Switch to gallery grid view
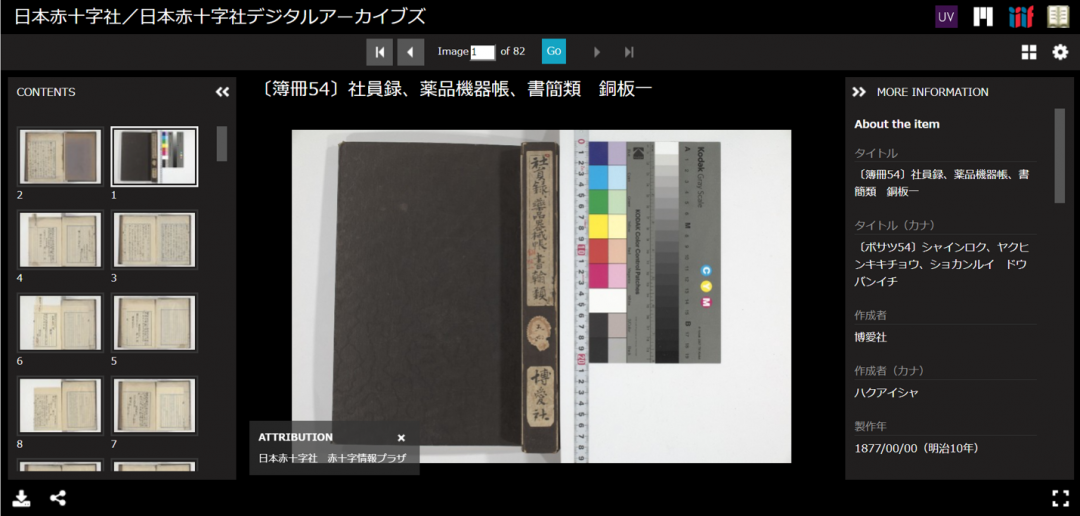 point(1029,52)
